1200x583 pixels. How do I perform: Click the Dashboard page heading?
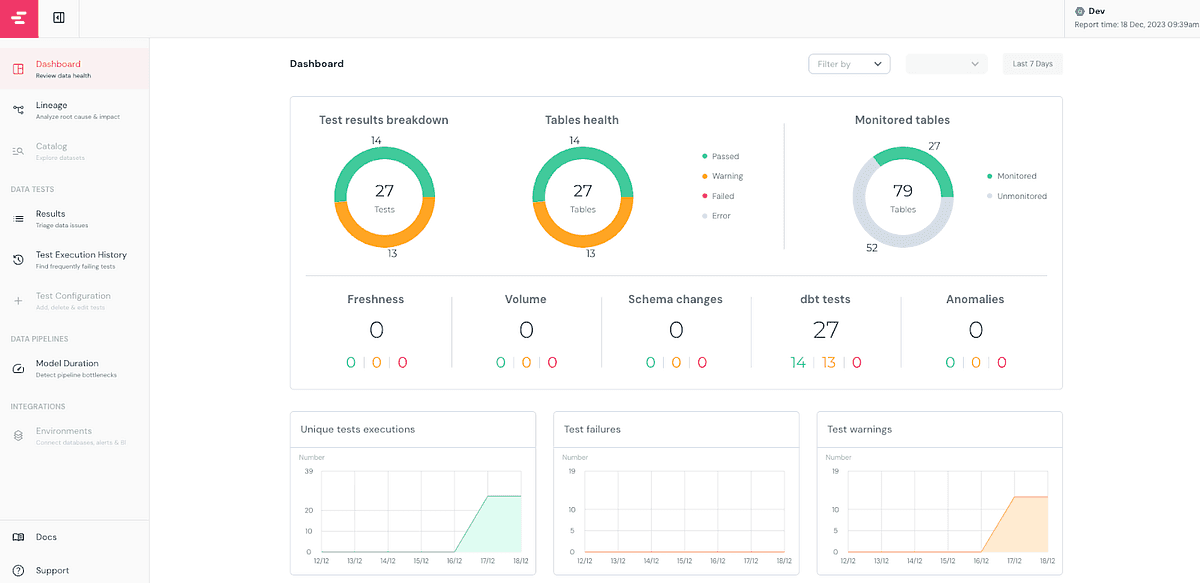click(317, 64)
